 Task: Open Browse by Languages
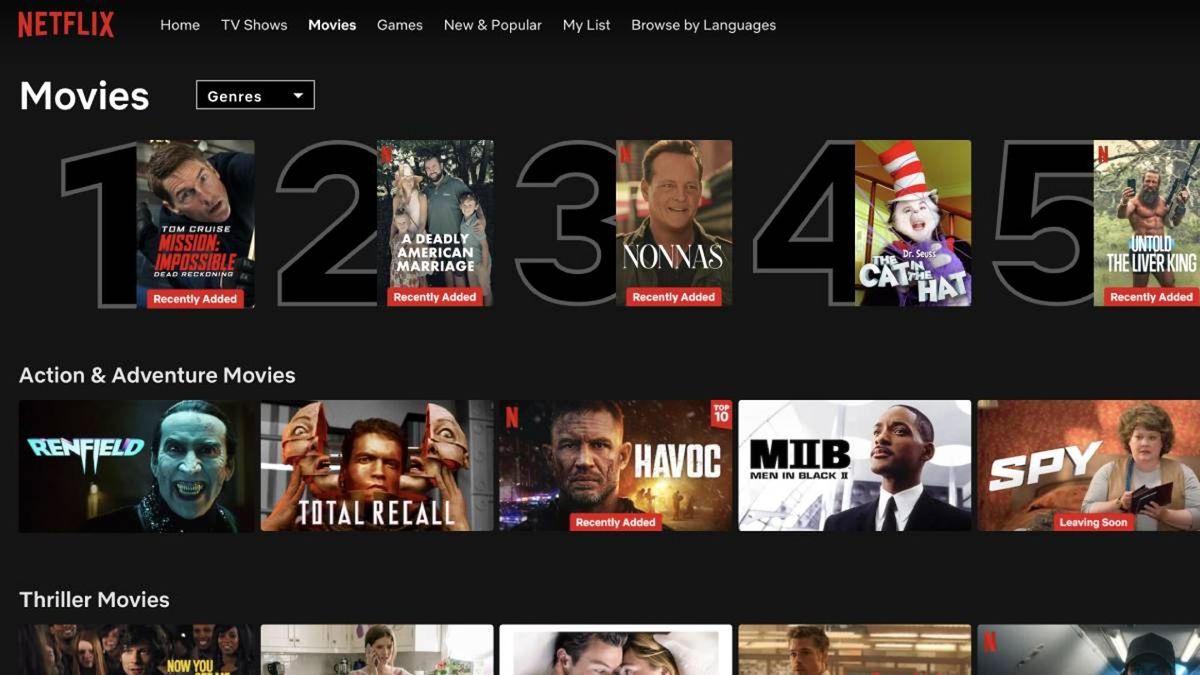coord(704,25)
